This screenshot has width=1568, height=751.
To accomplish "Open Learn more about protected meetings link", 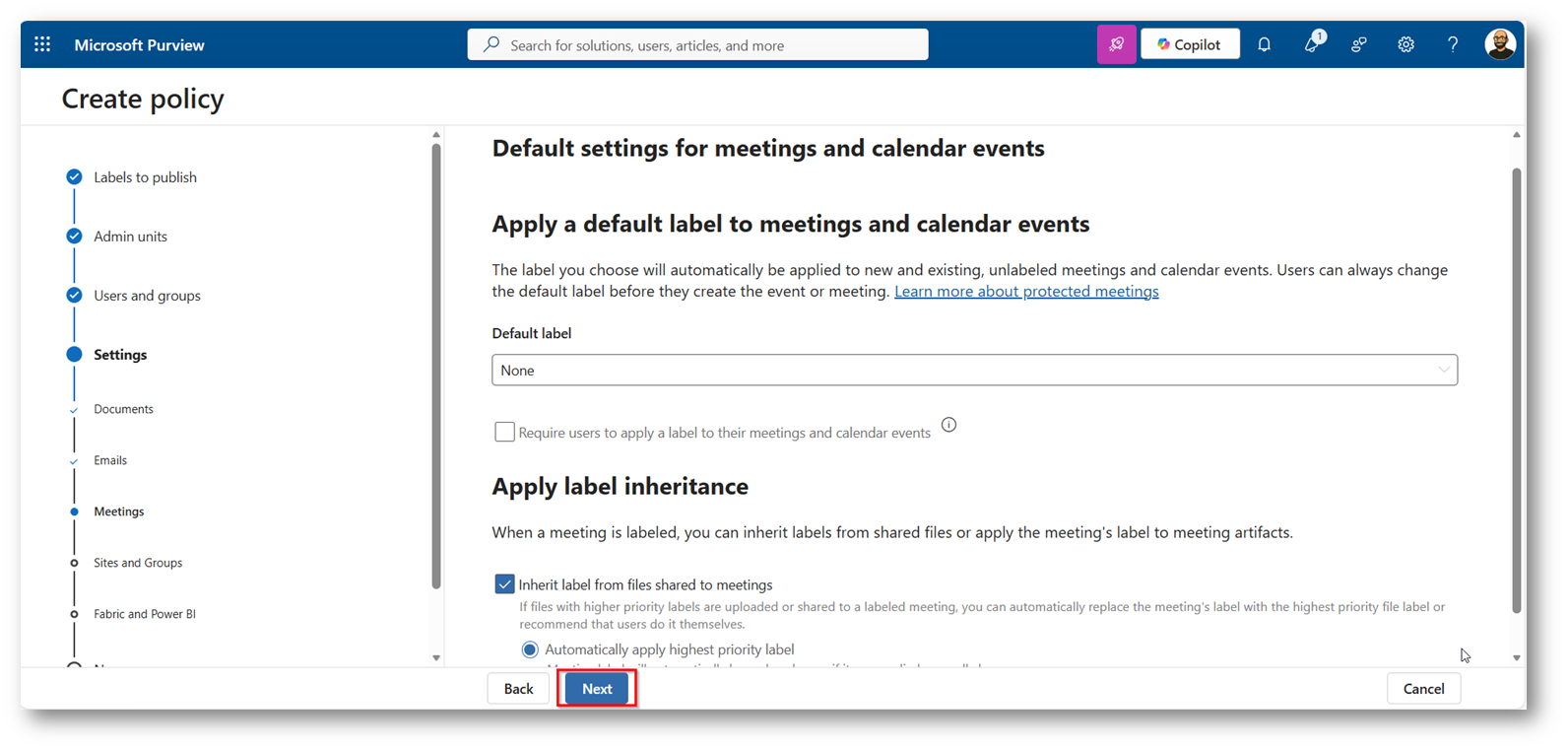I will tap(1026, 292).
